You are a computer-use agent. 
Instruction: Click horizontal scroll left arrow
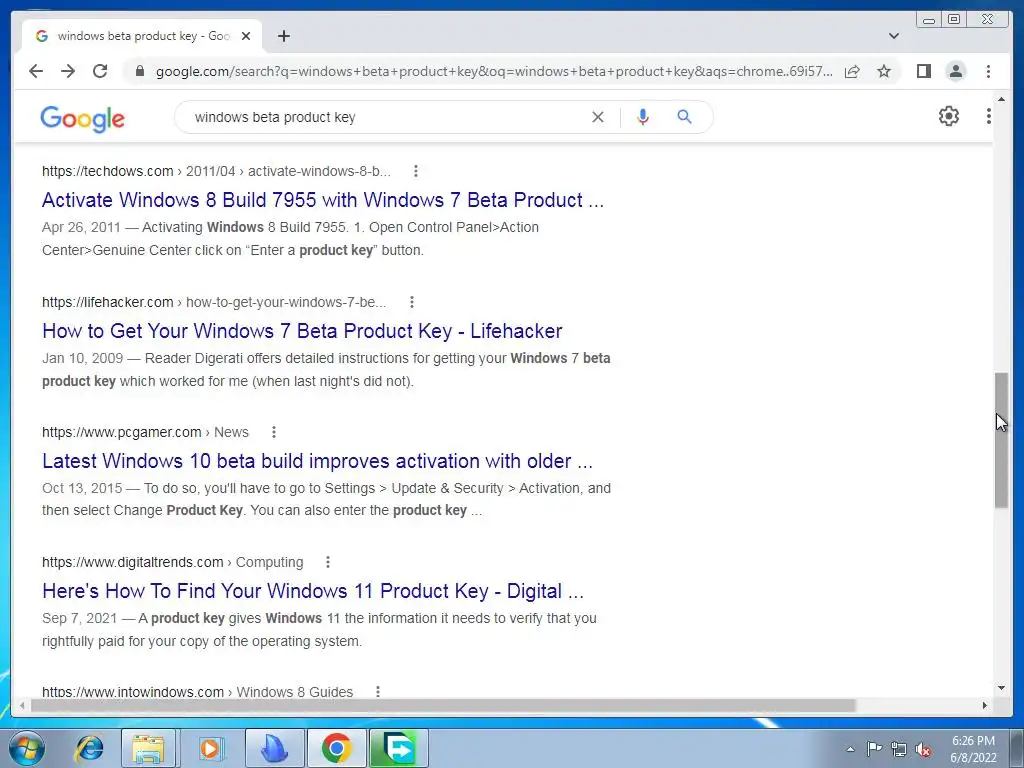pyautogui.click(x=22, y=705)
